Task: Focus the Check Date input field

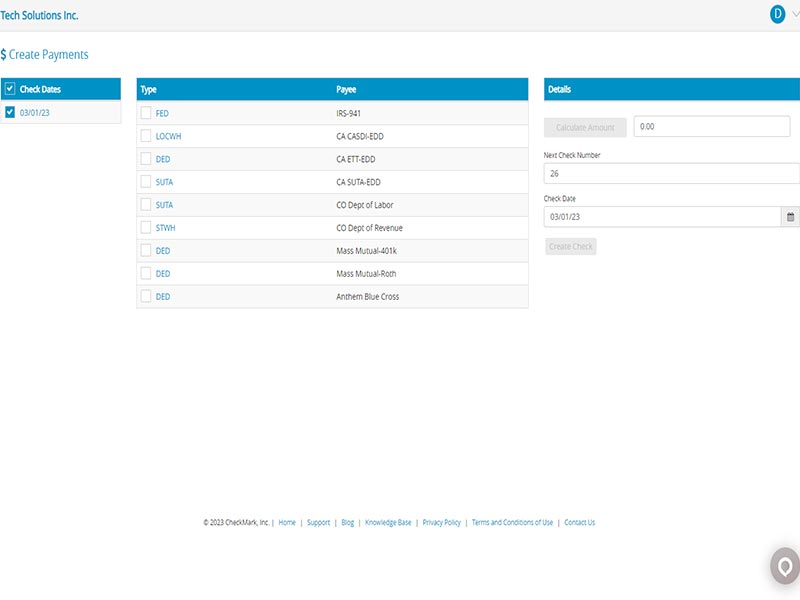Action: tap(660, 216)
